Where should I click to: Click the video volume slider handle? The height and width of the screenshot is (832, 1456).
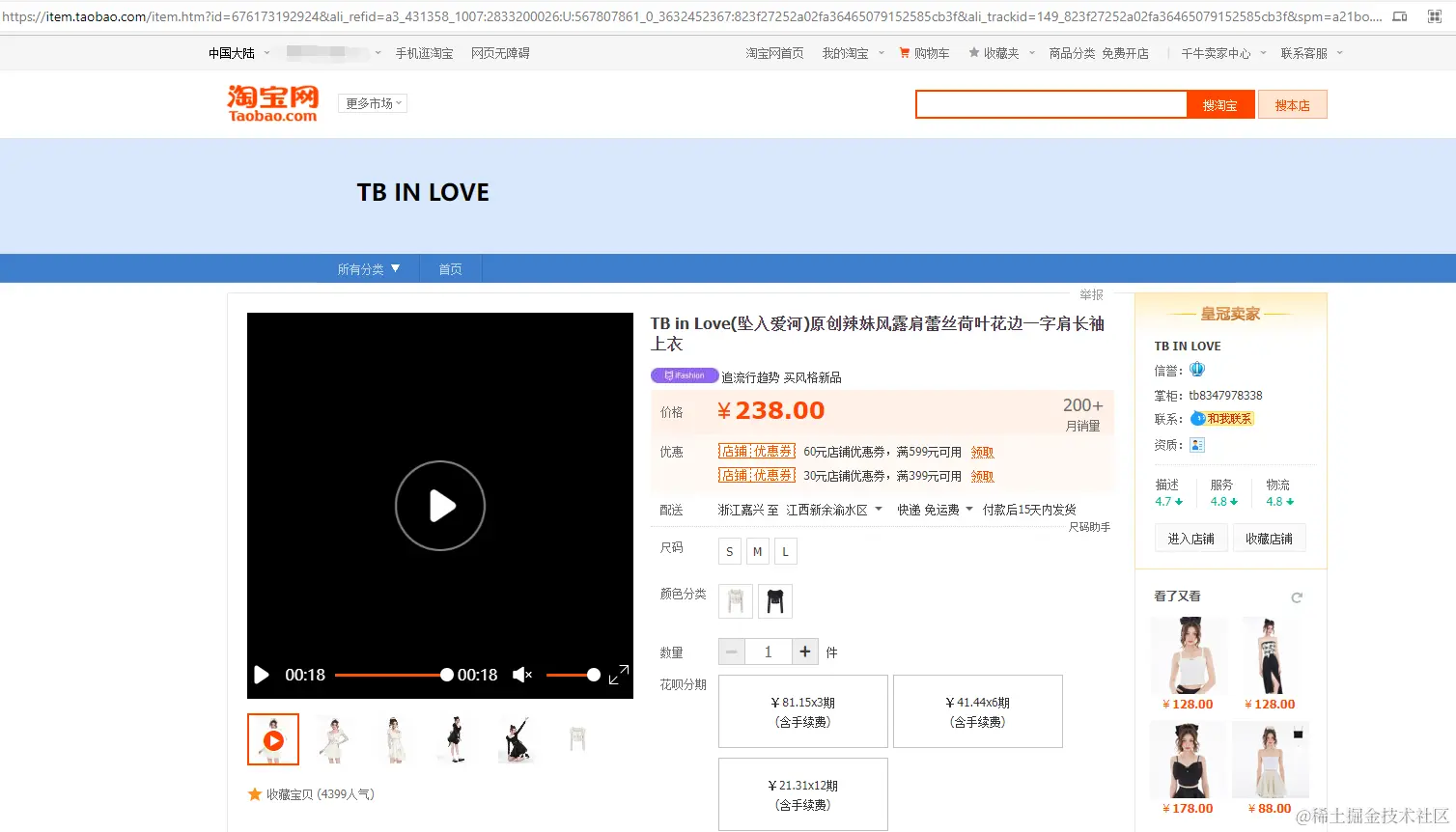coord(594,675)
